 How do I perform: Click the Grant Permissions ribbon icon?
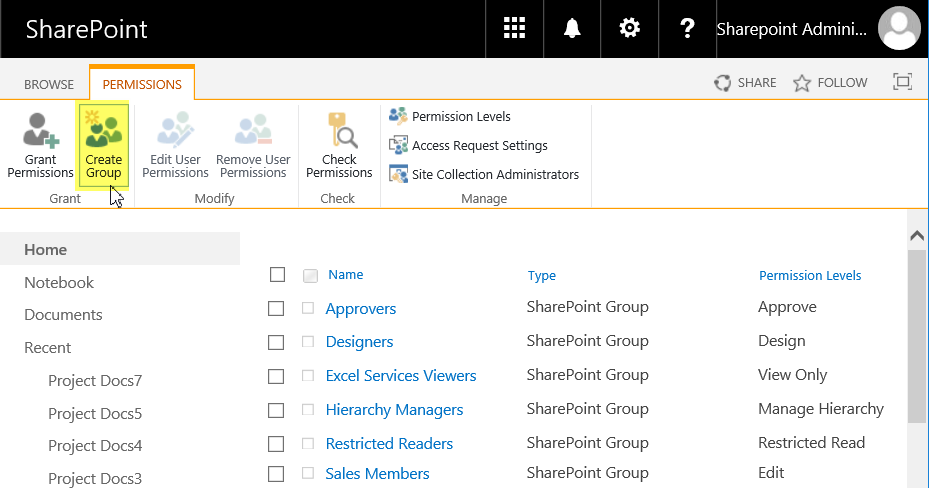40,145
